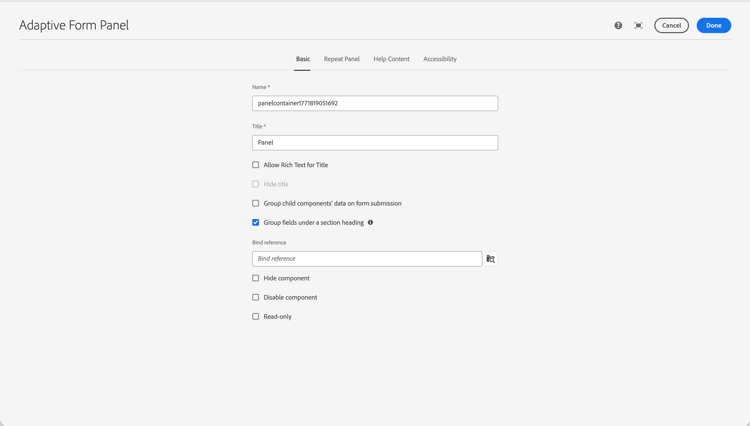
Task: Switch to the Accessibility tab
Action: pos(440,59)
